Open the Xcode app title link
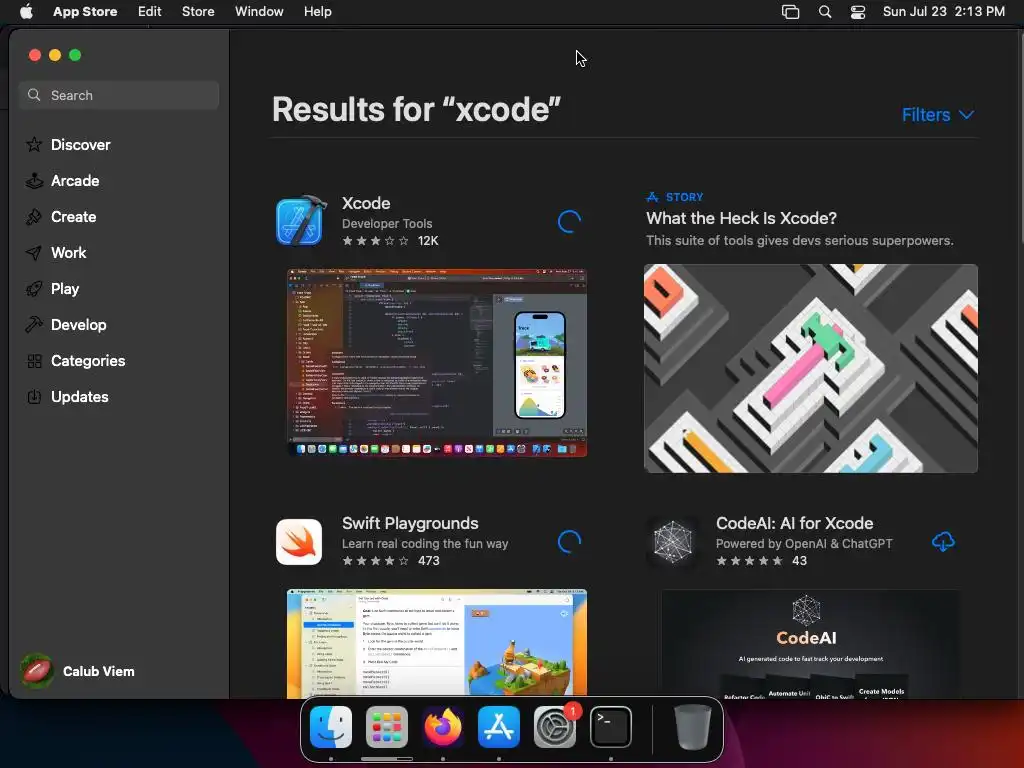The height and width of the screenshot is (768, 1024). (366, 203)
